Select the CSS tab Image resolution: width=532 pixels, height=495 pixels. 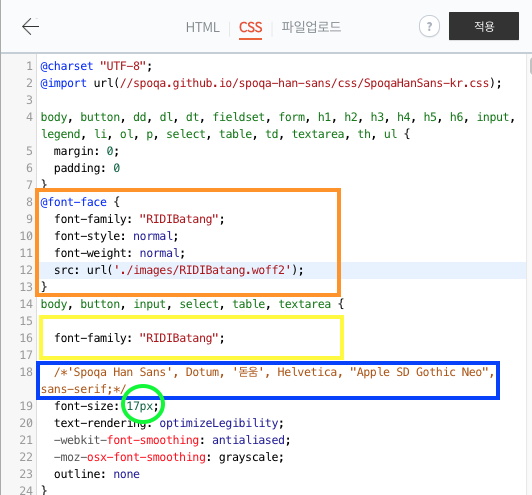click(250, 27)
